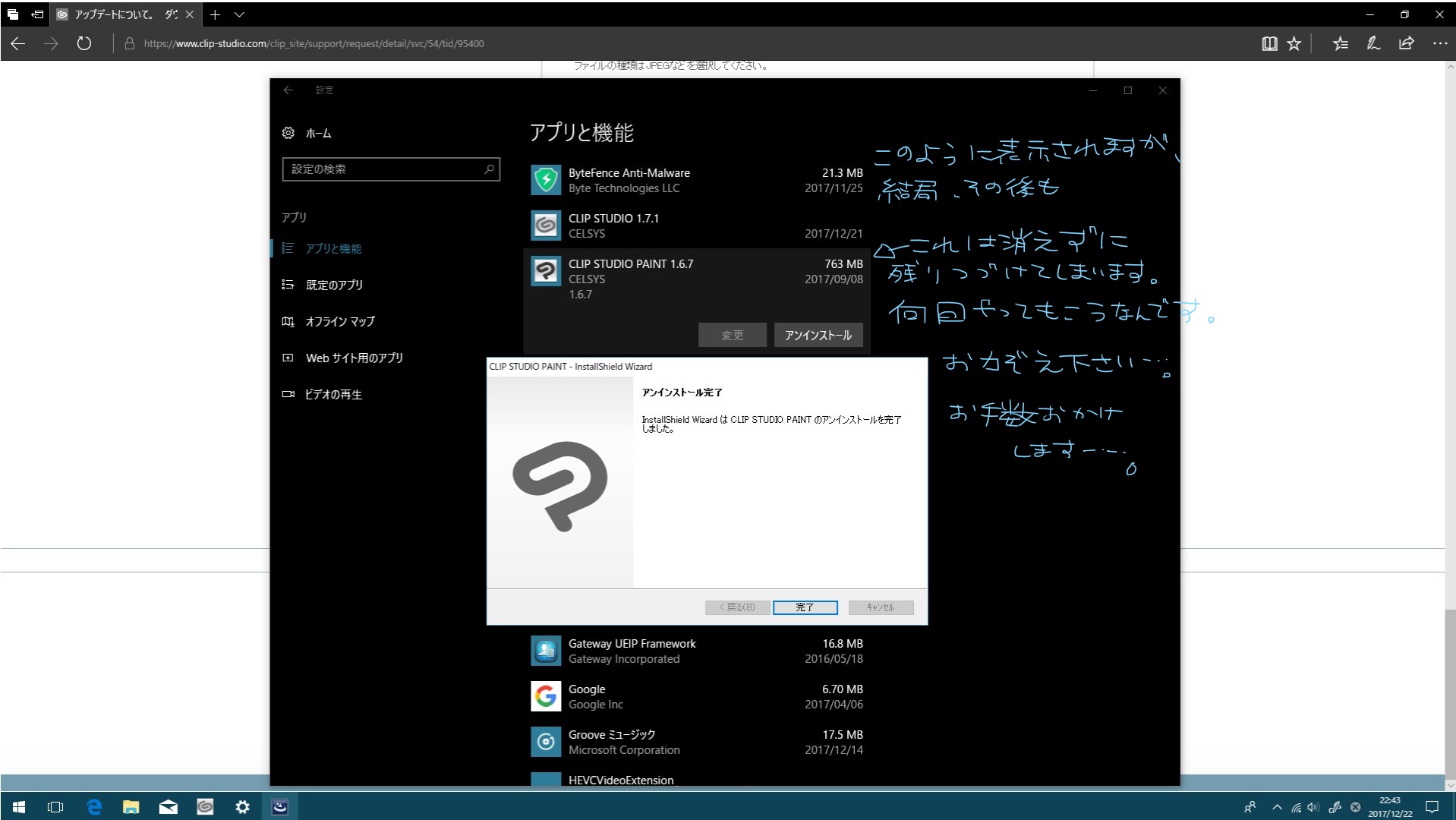Click the taskbar clock 22:43

1391,807
